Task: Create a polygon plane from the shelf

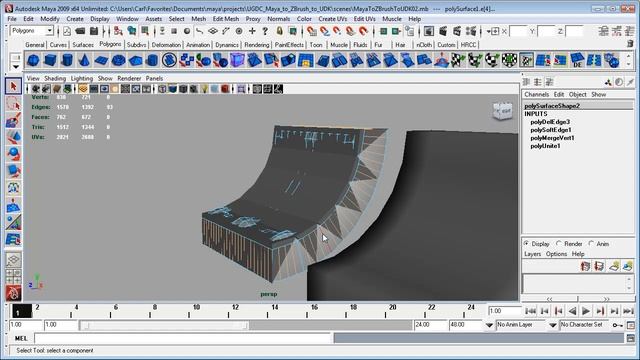Action: click(x=101, y=60)
